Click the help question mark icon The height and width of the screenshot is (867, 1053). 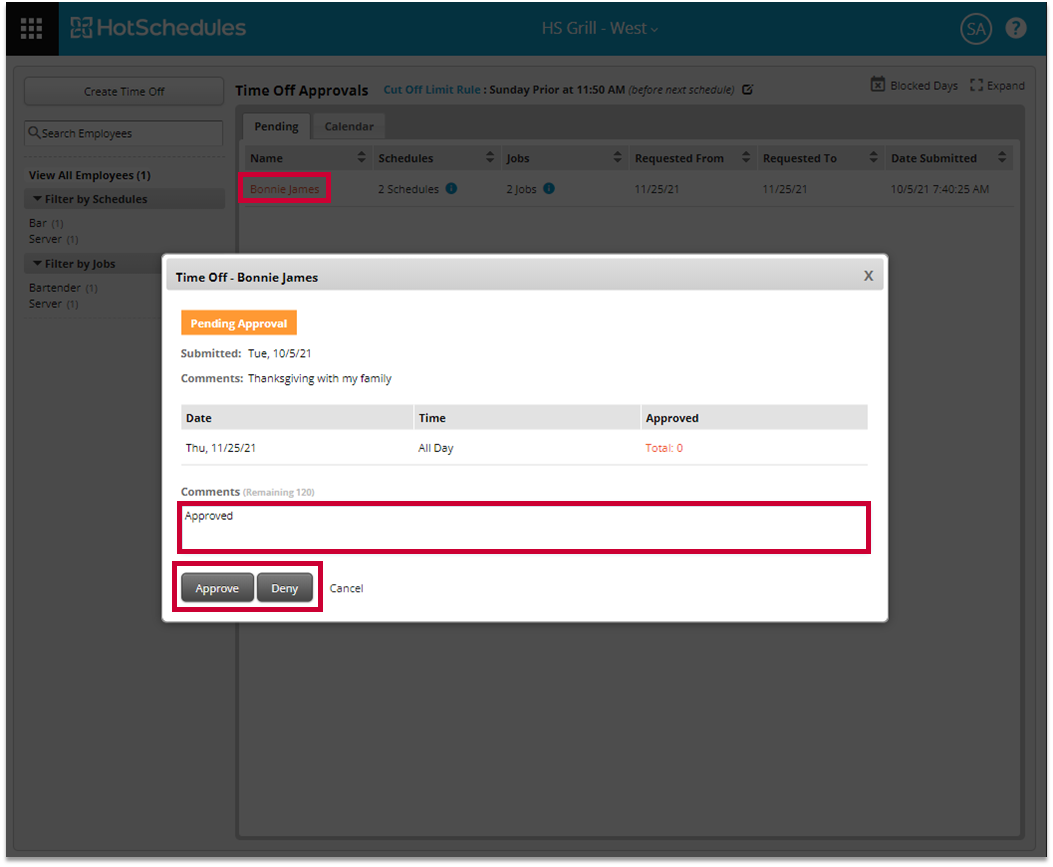[1016, 29]
